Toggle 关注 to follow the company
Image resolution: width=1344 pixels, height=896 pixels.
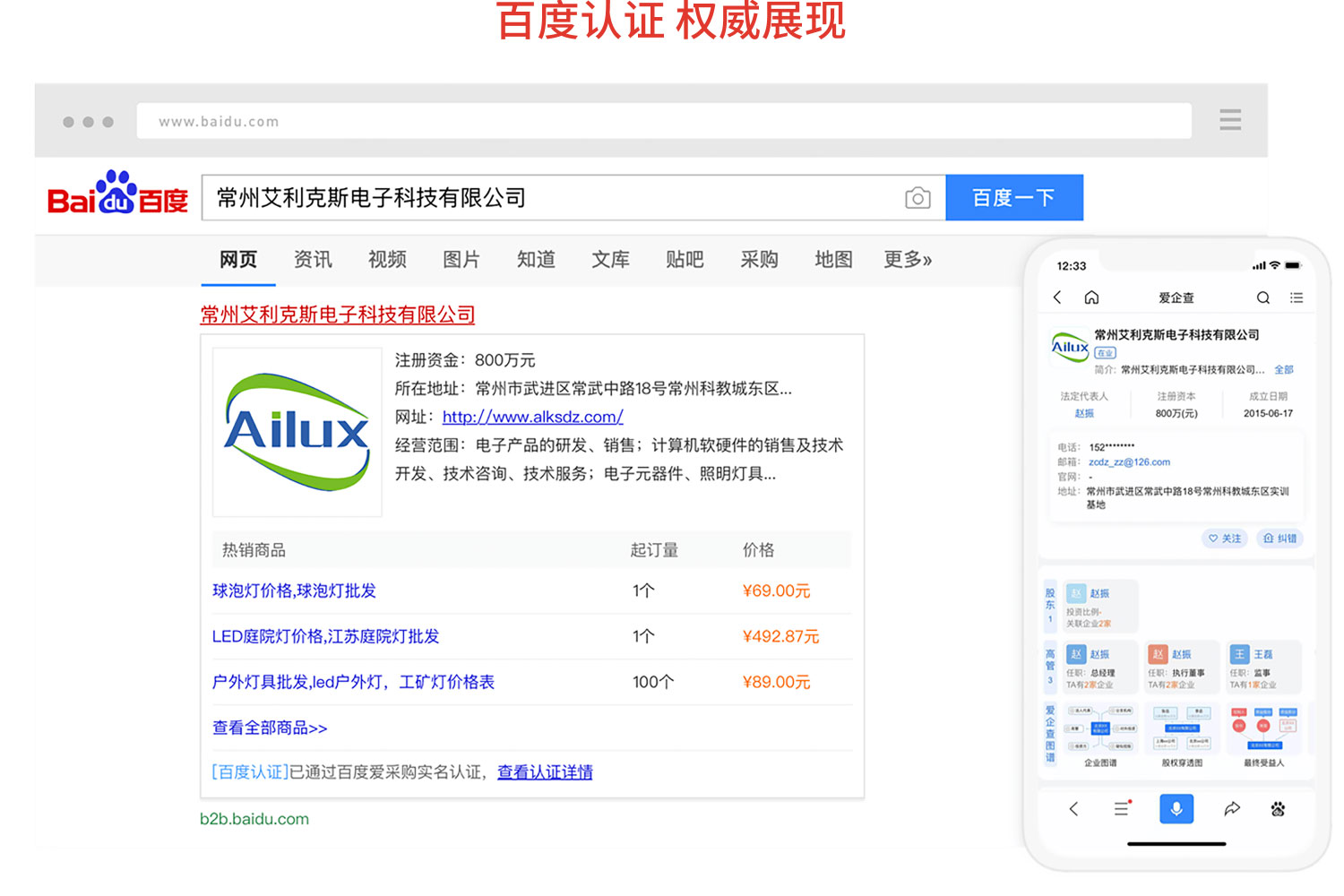[1224, 538]
